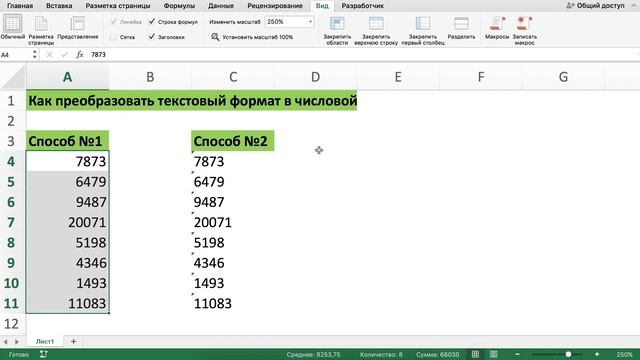
Task: Select the Лист1 sheet tab
Action: coord(45,341)
